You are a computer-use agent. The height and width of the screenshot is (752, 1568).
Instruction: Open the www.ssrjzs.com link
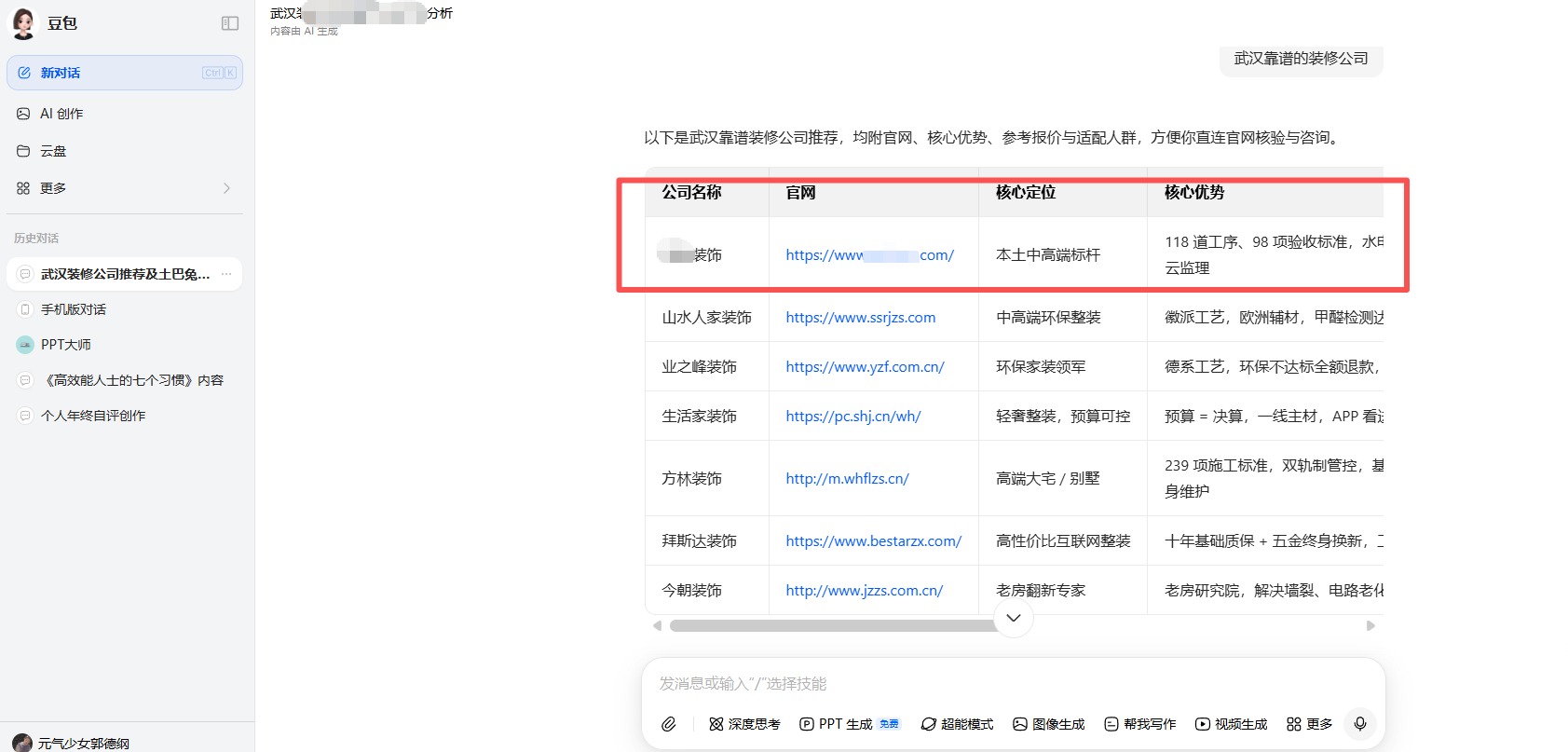pyautogui.click(x=860, y=318)
